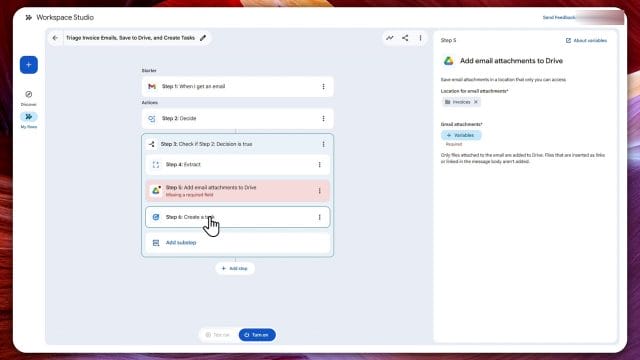The height and width of the screenshot is (360, 640).
Task: Add Variables for email attachments
Action: point(461,135)
